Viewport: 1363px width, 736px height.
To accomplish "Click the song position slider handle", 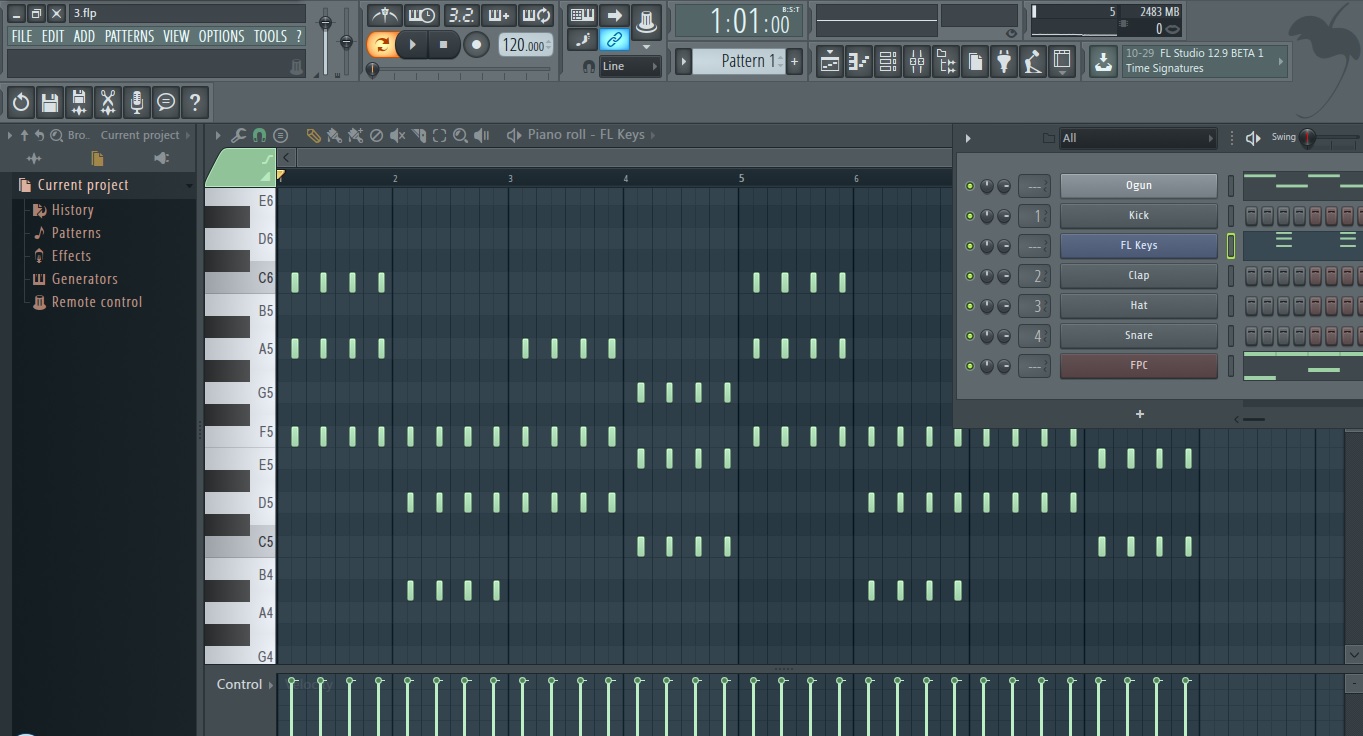I will click(x=372, y=70).
